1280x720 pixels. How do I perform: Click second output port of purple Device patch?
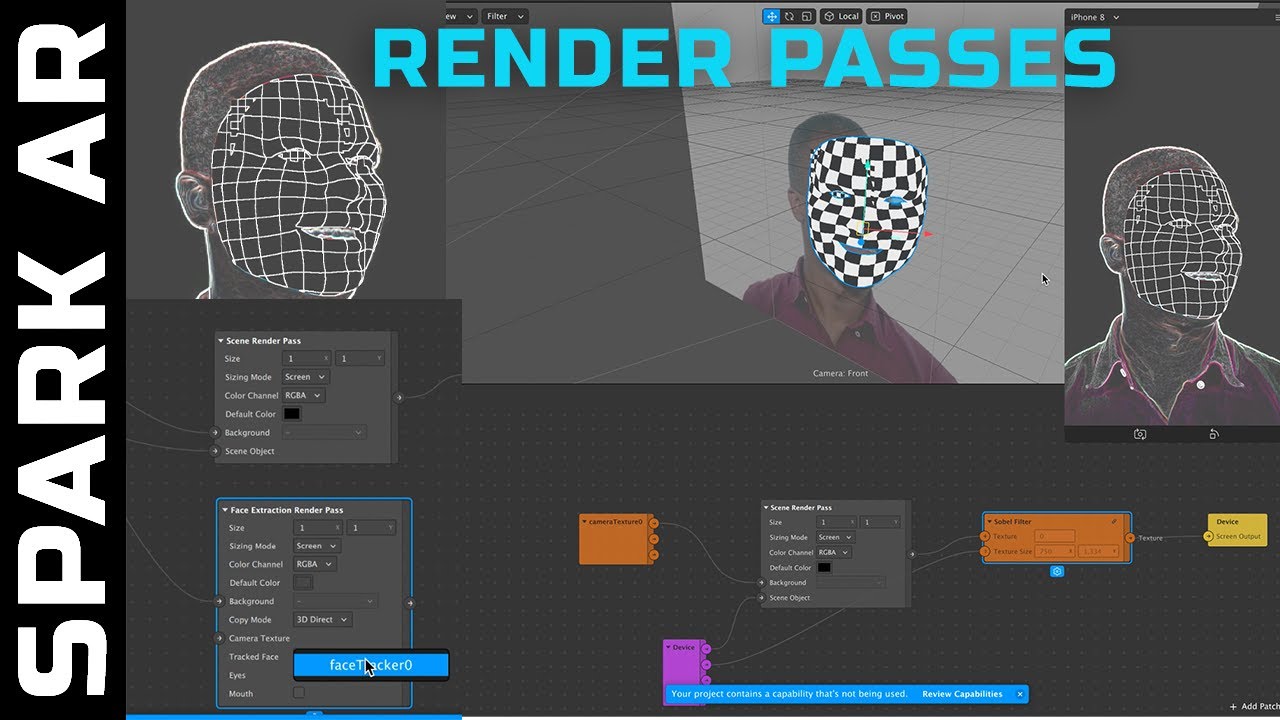click(706, 664)
